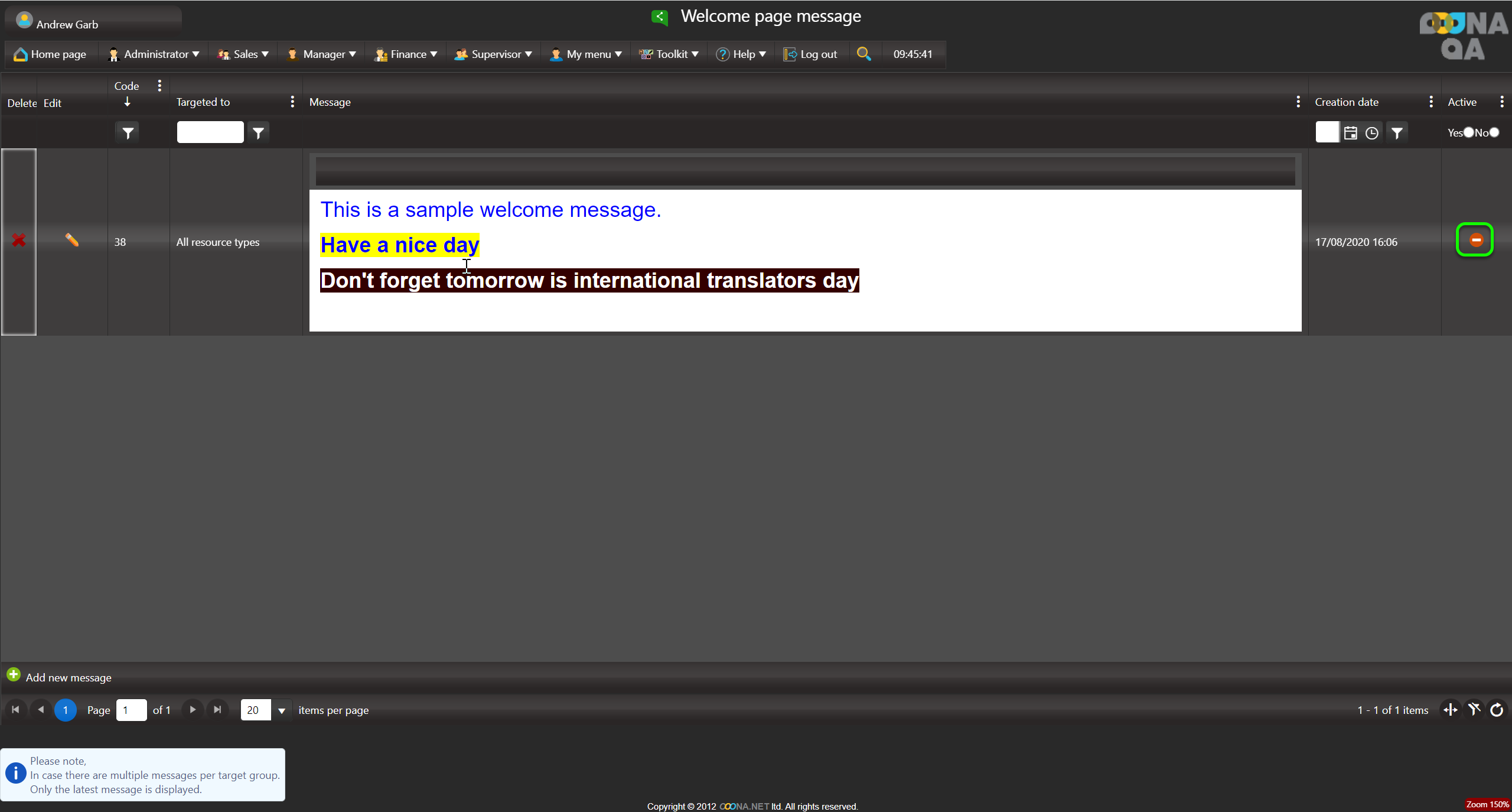Toggle the Active status icon for message 38
Viewport: 1512px width, 812px height.
tap(1475, 240)
